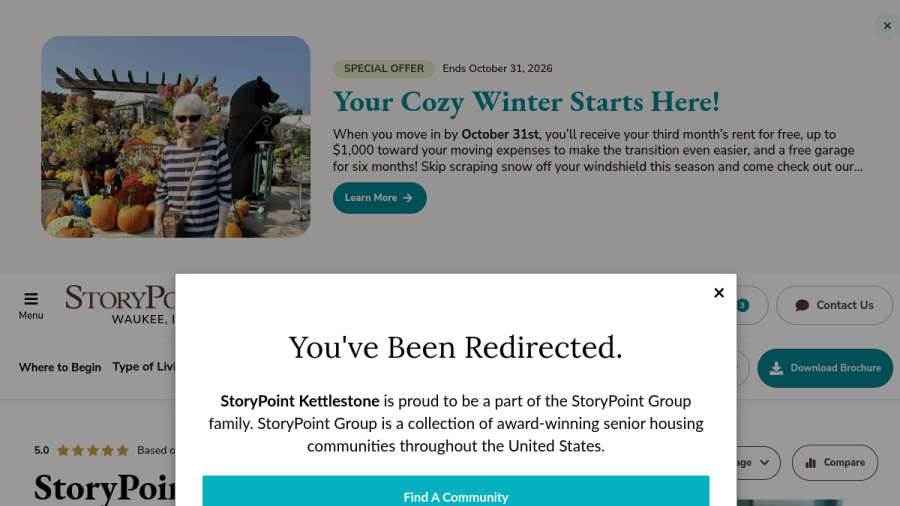Click the special offer photo thumbnail
The image size is (900, 506).
(176, 137)
